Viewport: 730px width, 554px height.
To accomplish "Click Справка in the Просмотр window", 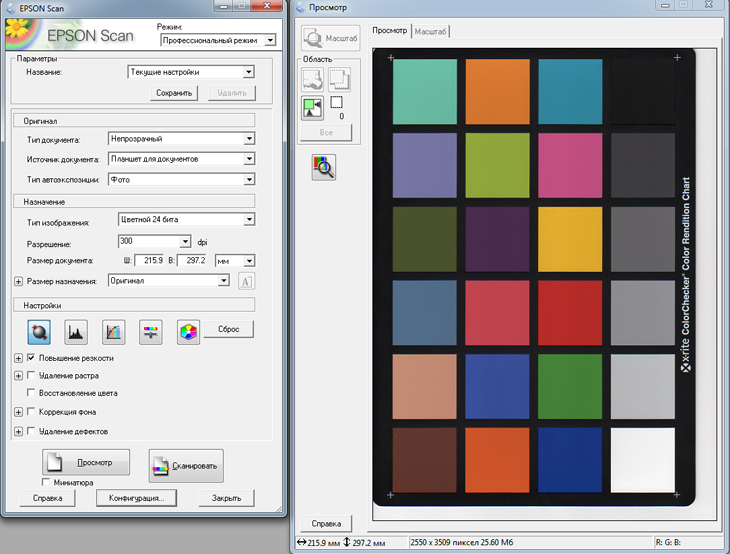I will tap(326, 524).
